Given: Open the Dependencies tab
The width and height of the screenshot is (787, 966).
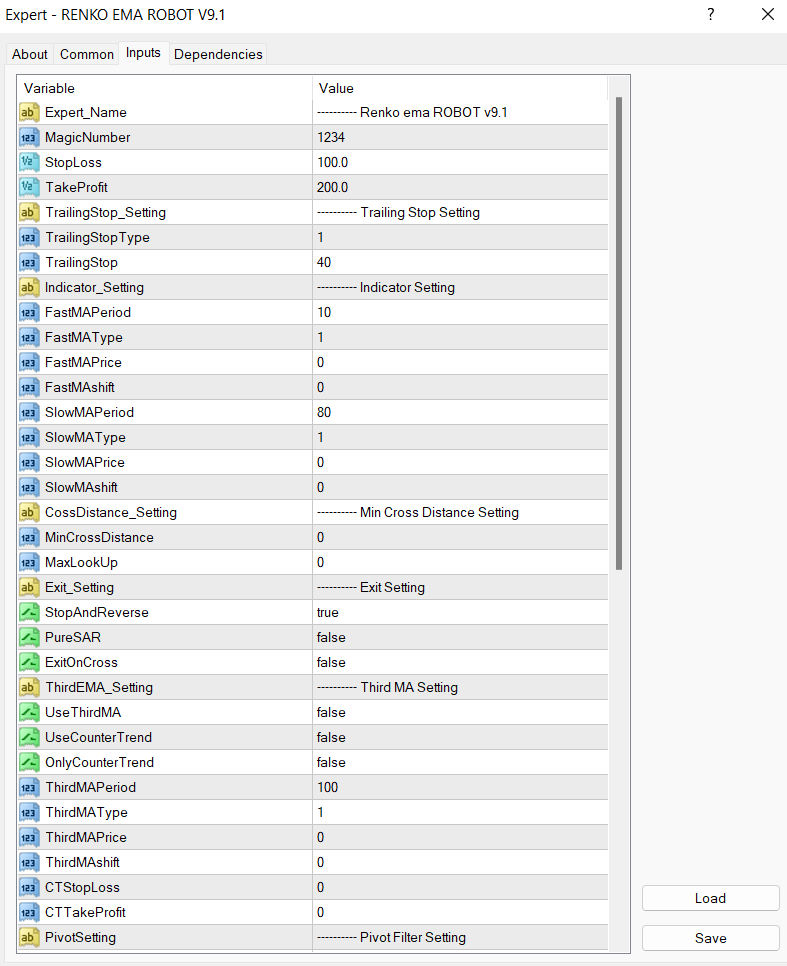Looking at the screenshot, I should [x=218, y=54].
